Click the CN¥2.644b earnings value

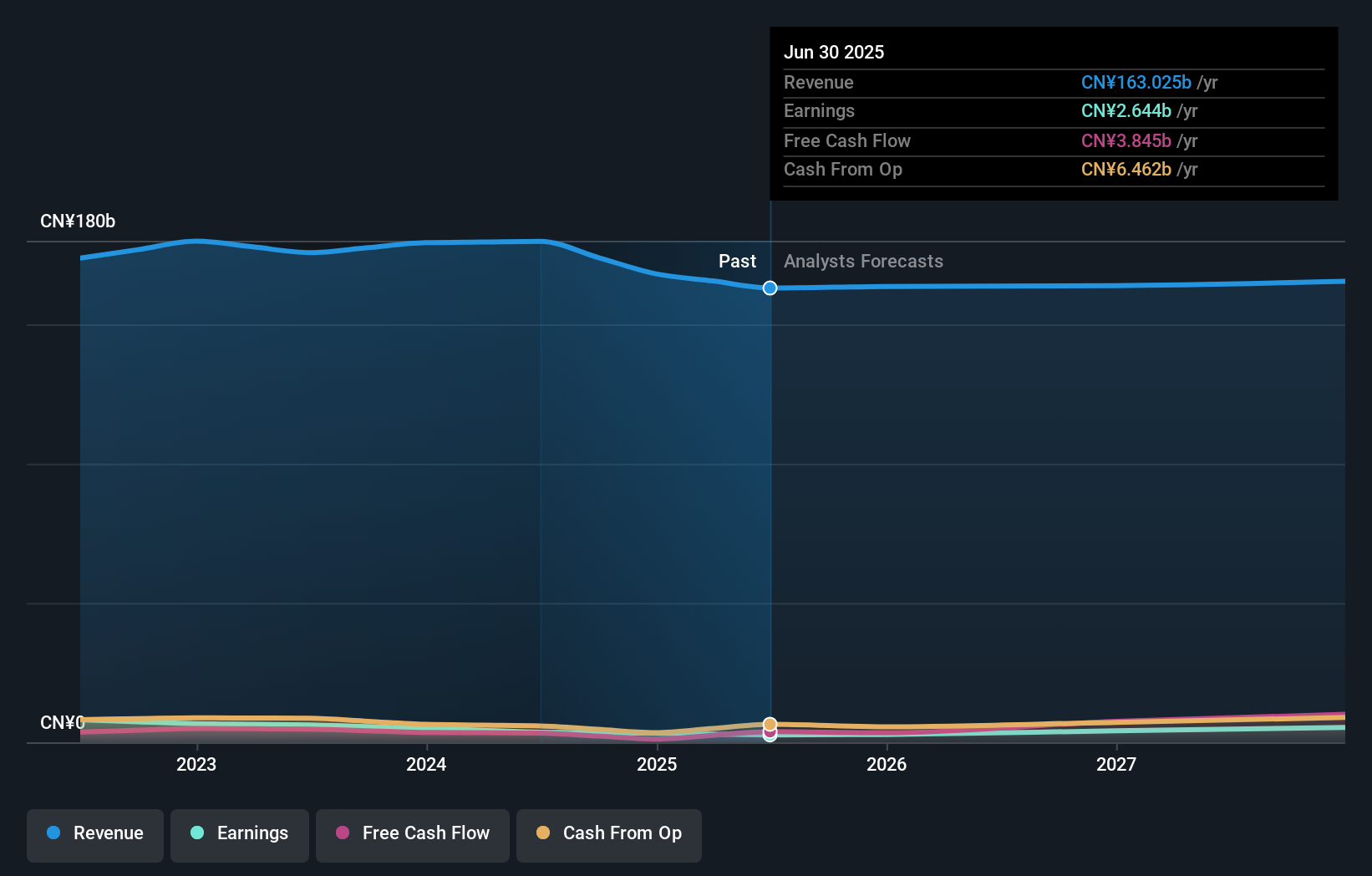click(1126, 110)
